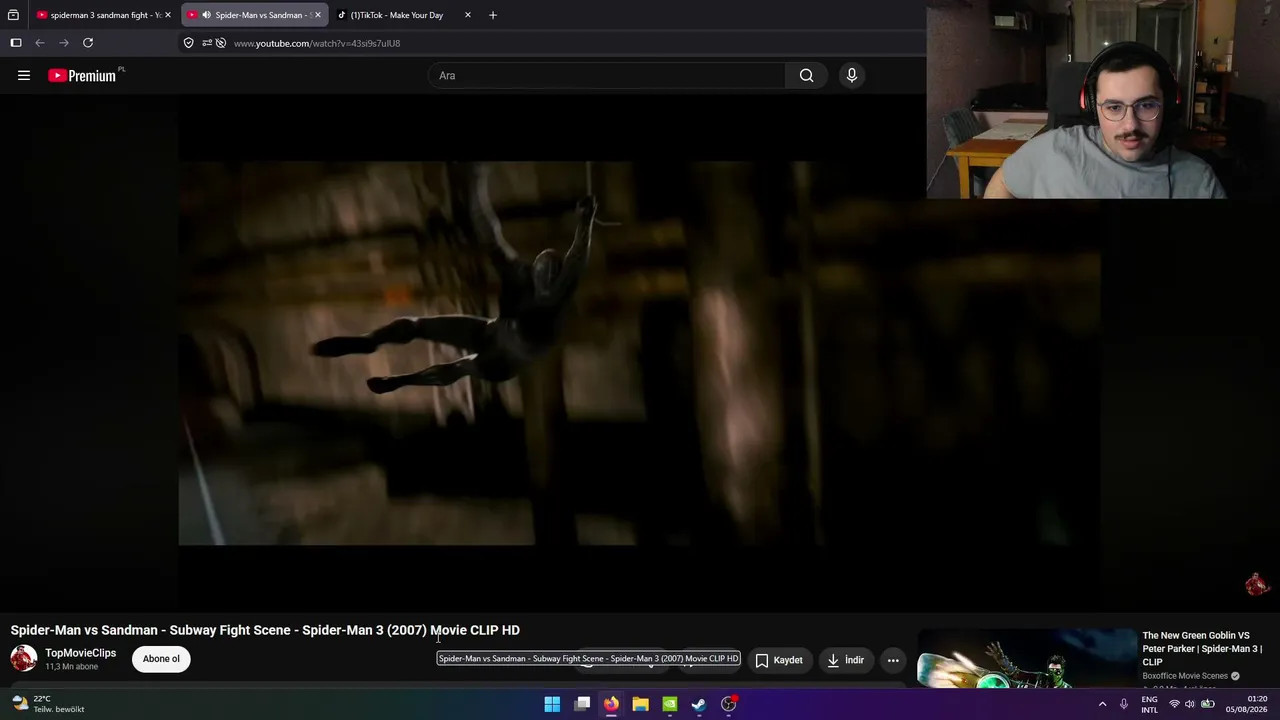This screenshot has width=1280, height=720.
Task: Open the Firefox tab overview icon
Action: pos(13,15)
